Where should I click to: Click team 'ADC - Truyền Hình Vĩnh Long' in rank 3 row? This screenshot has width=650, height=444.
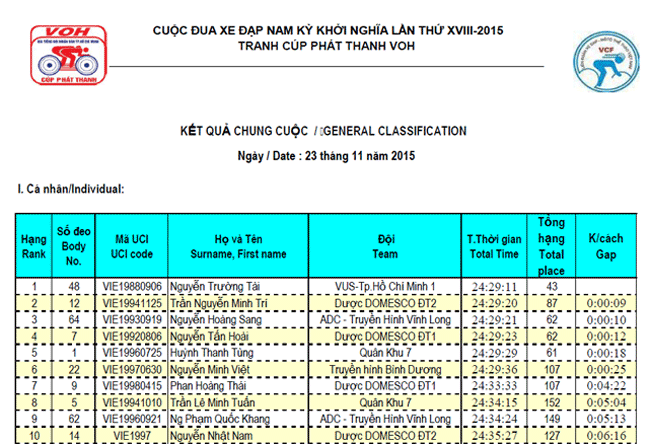click(385, 320)
